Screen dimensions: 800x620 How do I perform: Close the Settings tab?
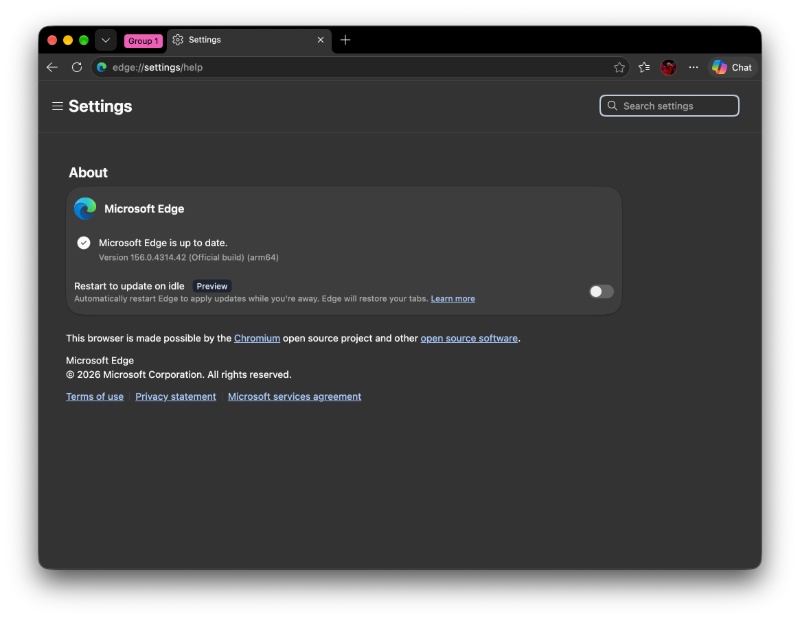(320, 40)
